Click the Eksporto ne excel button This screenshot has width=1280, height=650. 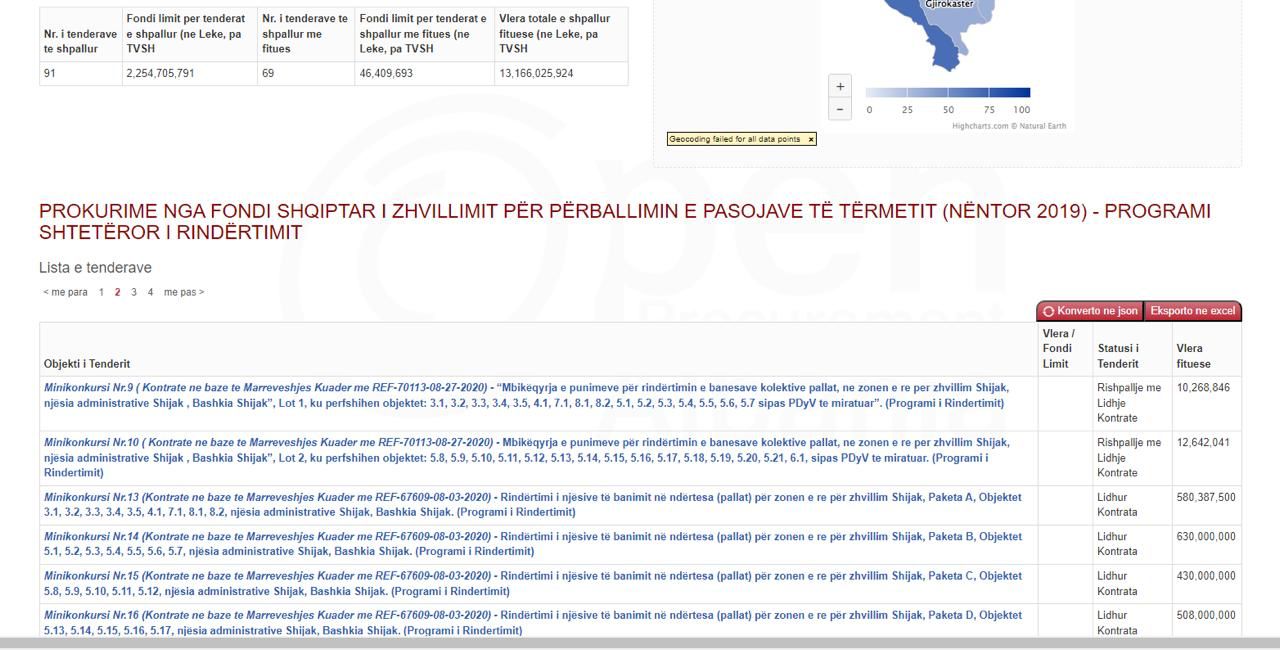1192,311
